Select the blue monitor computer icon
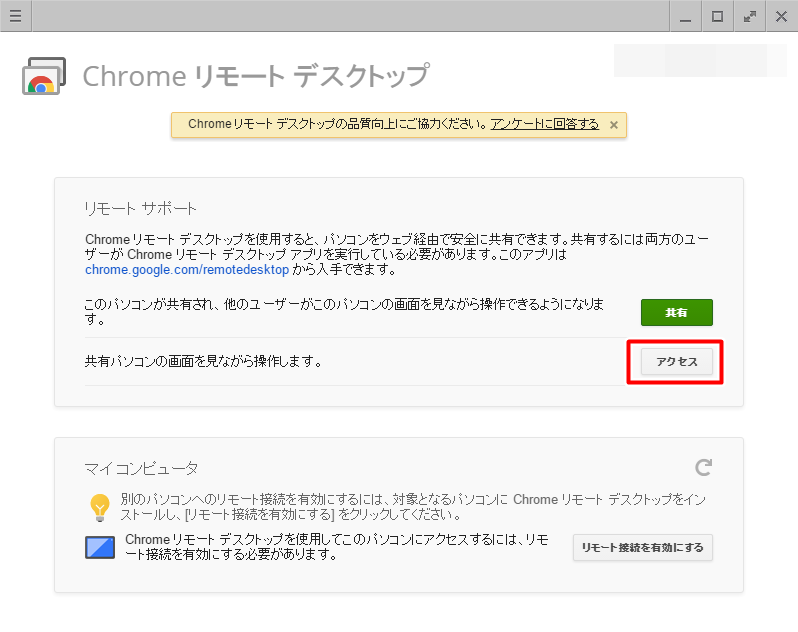This screenshot has height=632, width=798. click(x=100, y=548)
